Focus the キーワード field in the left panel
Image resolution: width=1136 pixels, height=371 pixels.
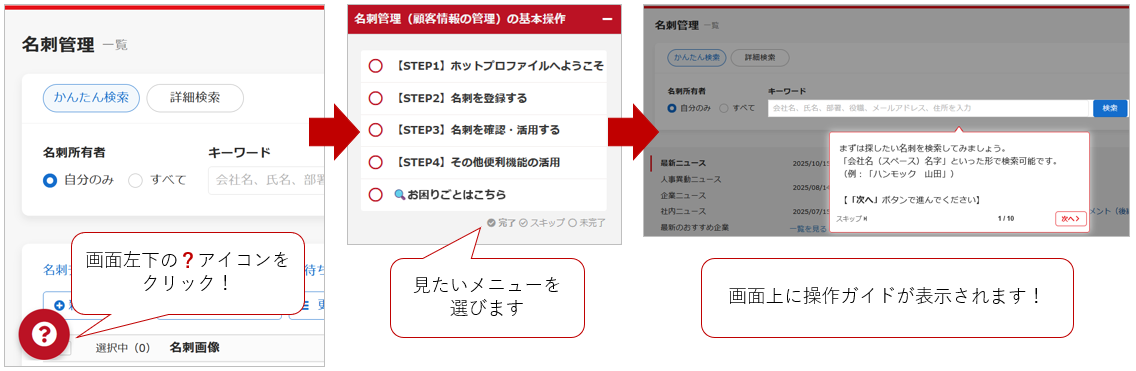tap(267, 180)
